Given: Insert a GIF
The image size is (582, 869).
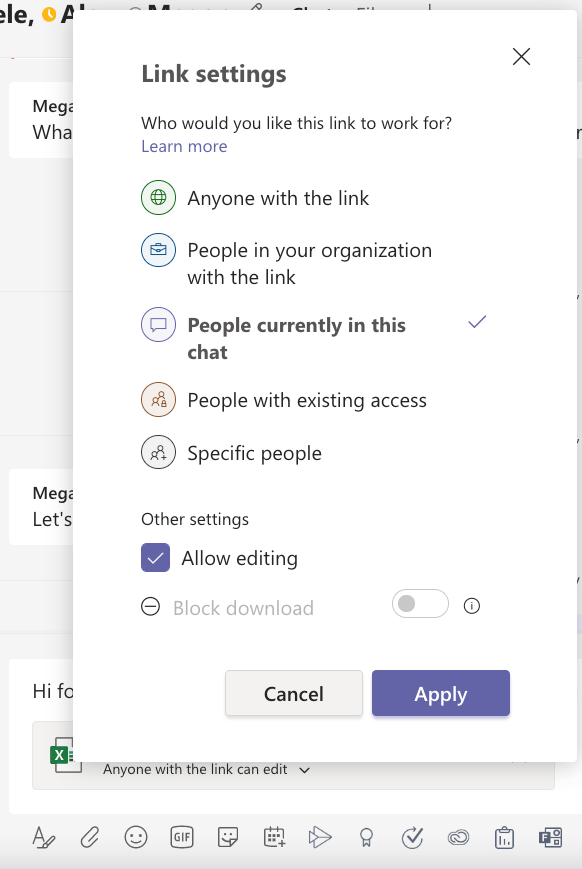Looking at the screenshot, I should click(182, 838).
